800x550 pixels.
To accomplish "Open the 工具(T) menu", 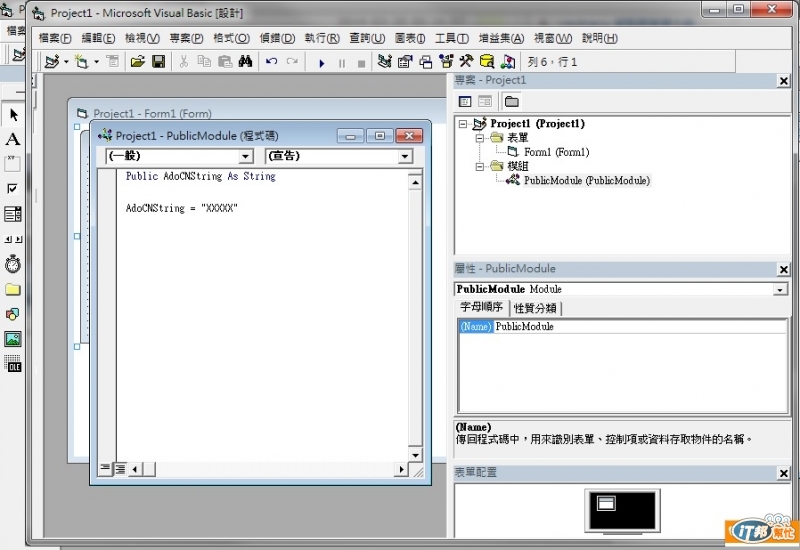I will pyautogui.click(x=452, y=38).
